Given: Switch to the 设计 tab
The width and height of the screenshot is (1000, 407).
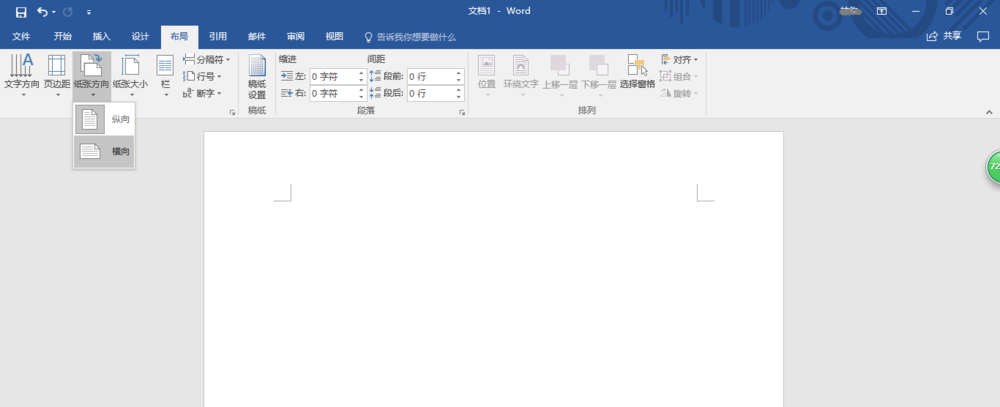Looking at the screenshot, I should tap(140, 36).
